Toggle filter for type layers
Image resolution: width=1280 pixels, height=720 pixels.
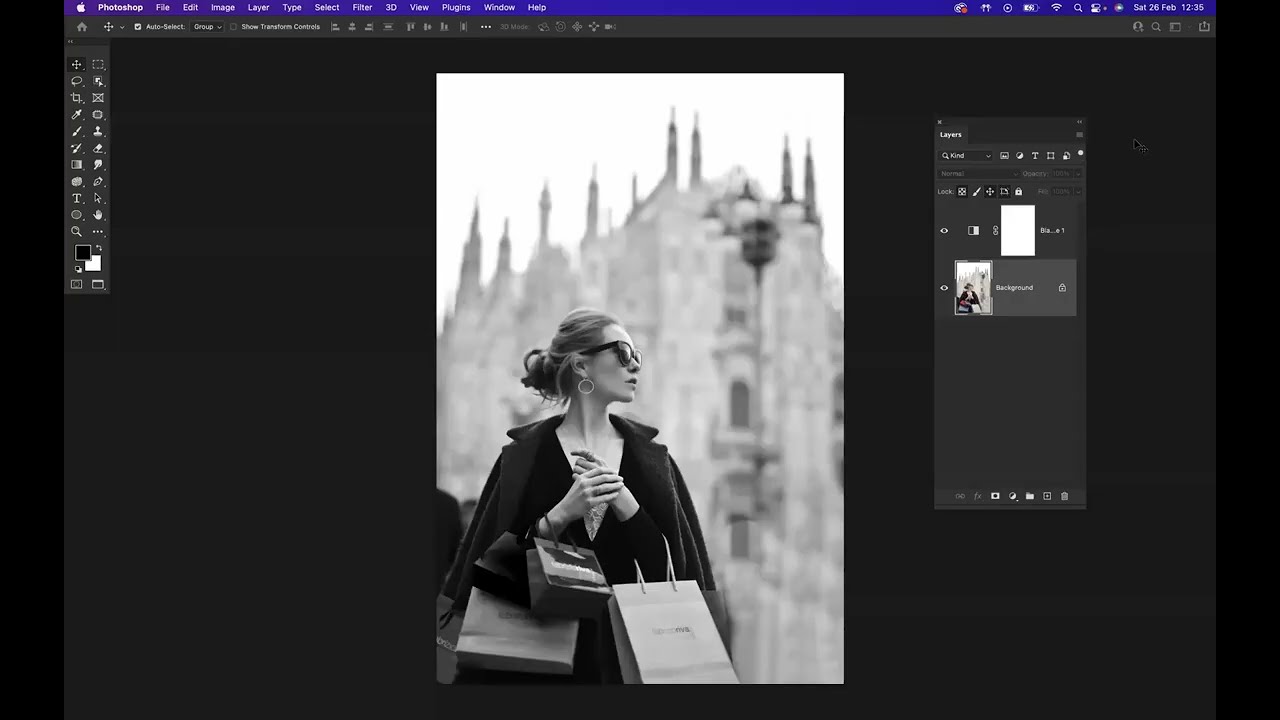click(1035, 156)
